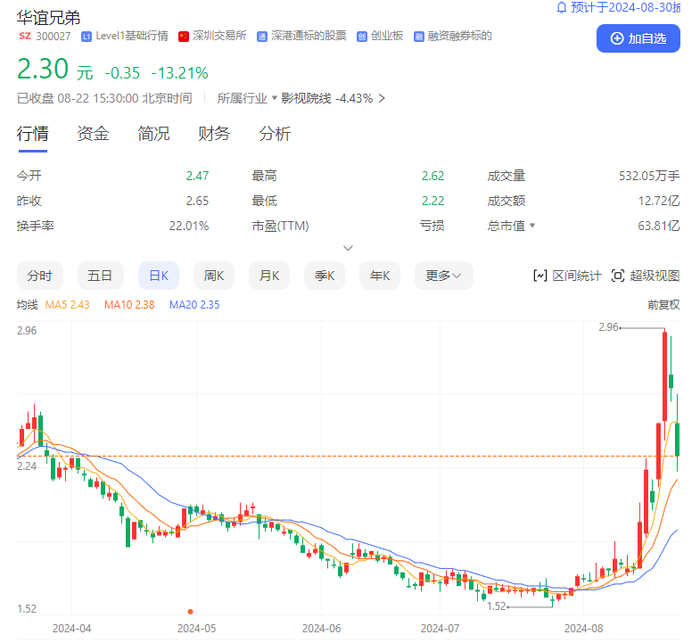Switch to the 资金 tab

pos(93,134)
